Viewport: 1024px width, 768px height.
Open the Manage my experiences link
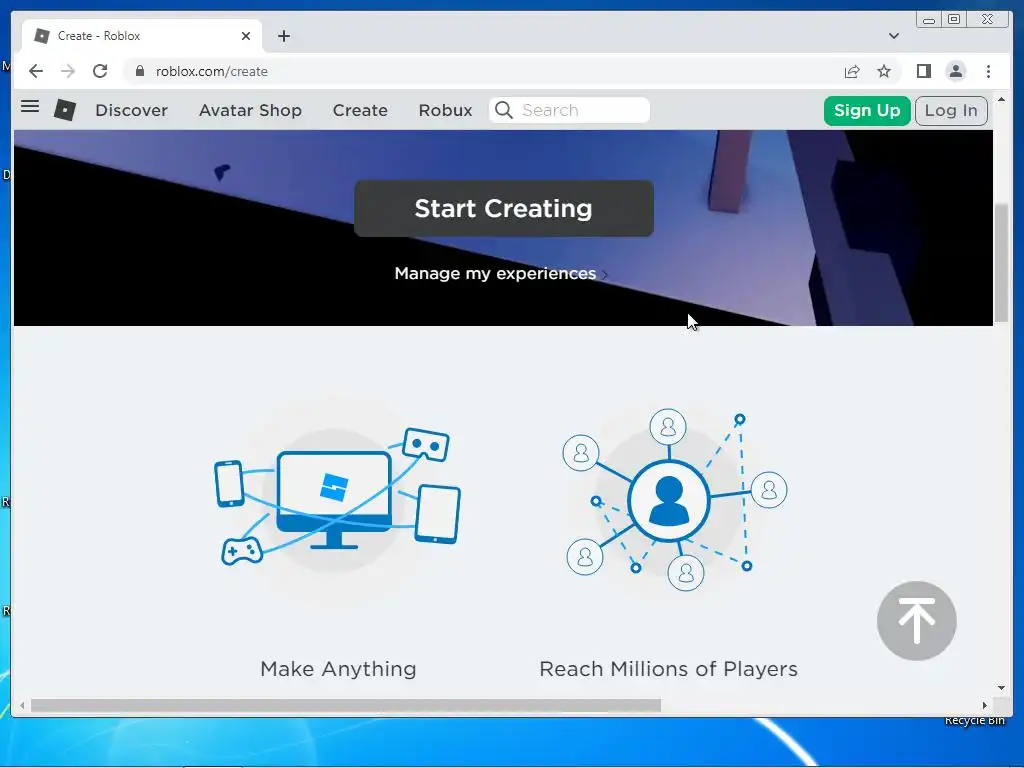pyautogui.click(x=500, y=273)
